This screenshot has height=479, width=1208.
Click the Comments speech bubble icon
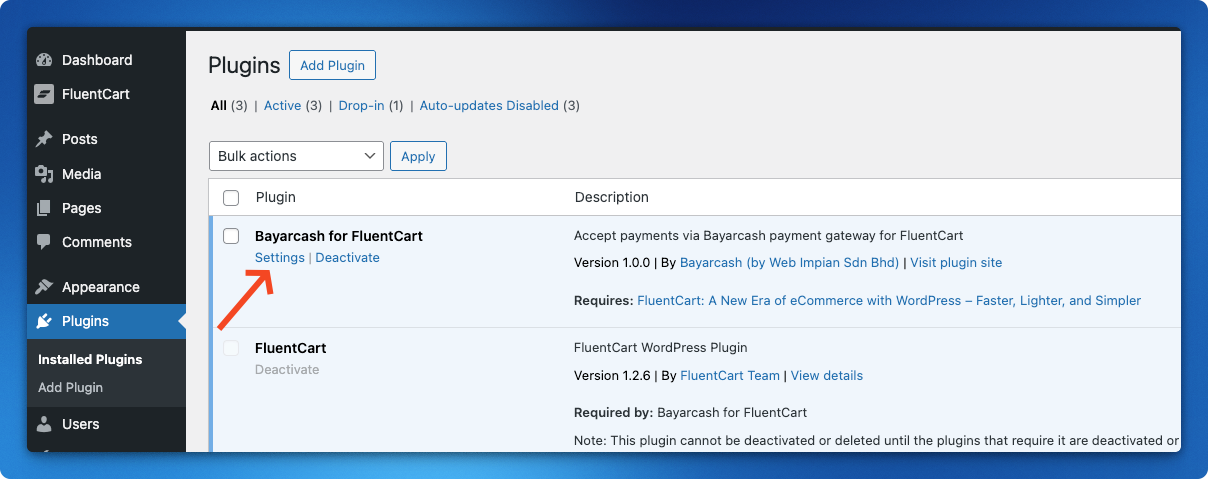click(44, 242)
